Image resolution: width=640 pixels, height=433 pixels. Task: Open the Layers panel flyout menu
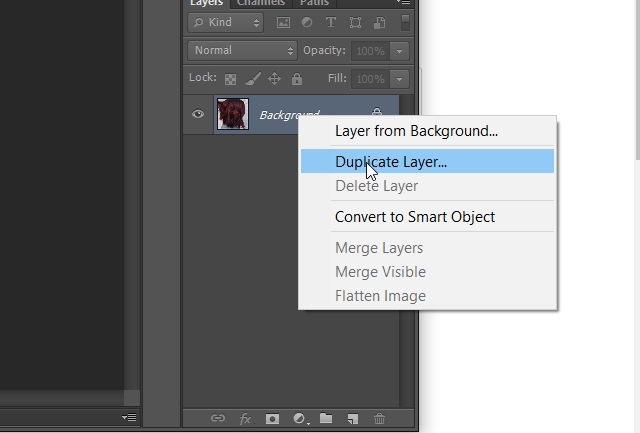tap(403, 2)
